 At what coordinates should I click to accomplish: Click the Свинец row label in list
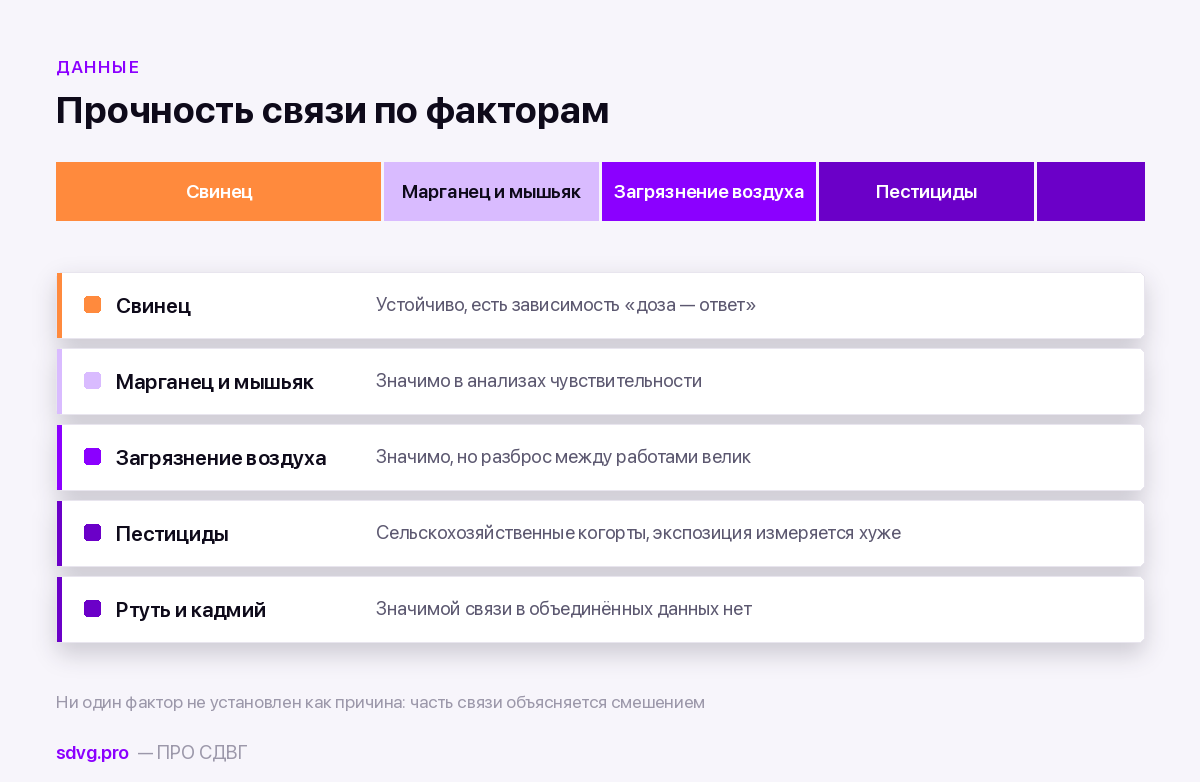(153, 306)
